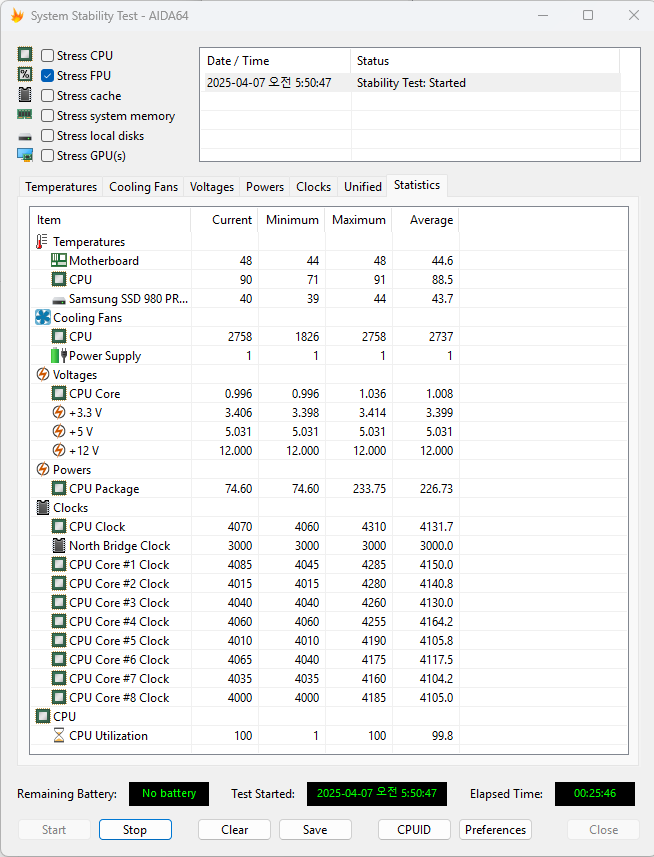Screen dimensions: 654x857
Task: Open Preferences
Action: coord(495,830)
